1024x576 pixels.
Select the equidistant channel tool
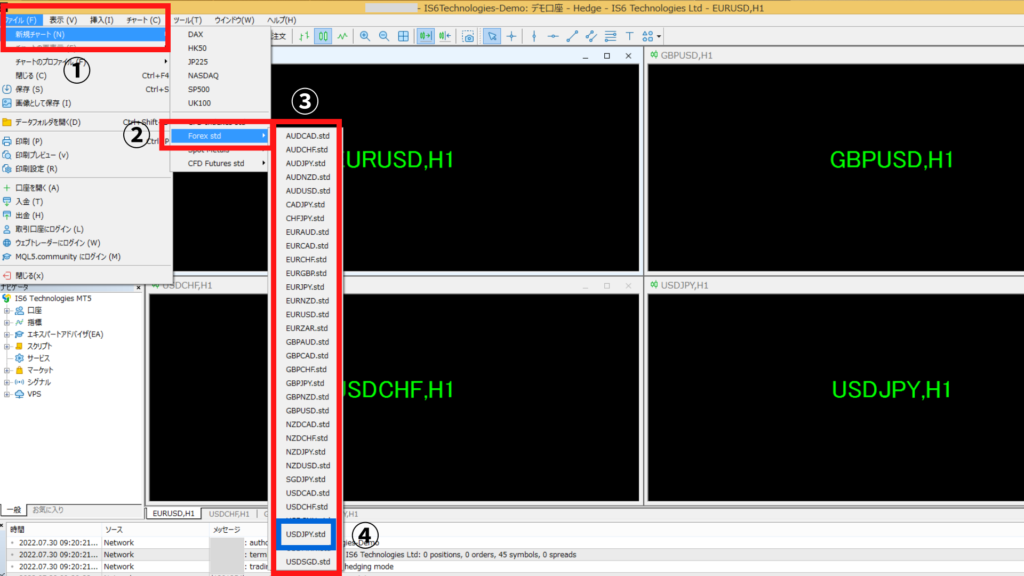(x=591, y=37)
